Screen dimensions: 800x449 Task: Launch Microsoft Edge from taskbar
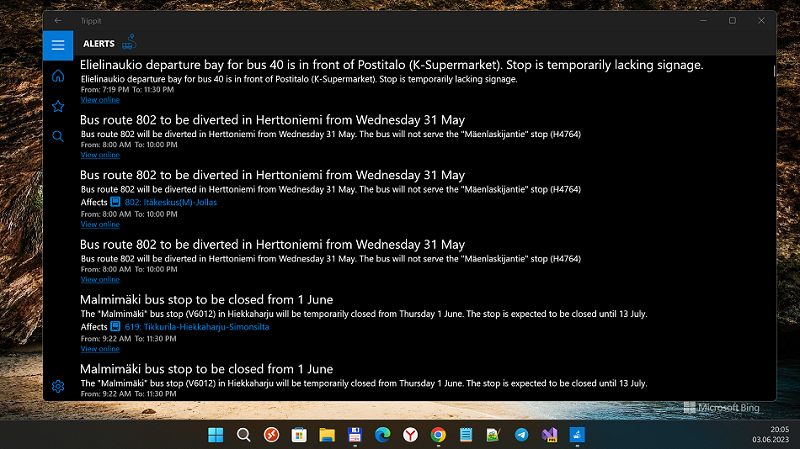click(x=382, y=435)
